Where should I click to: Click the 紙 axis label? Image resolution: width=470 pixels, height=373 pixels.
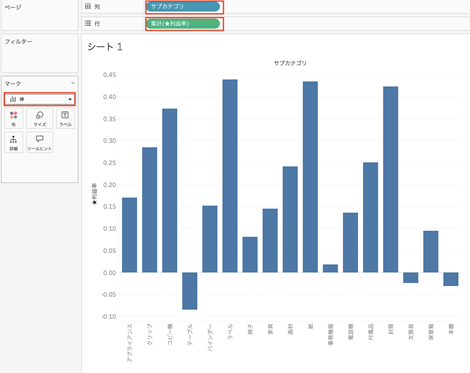(310, 327)
